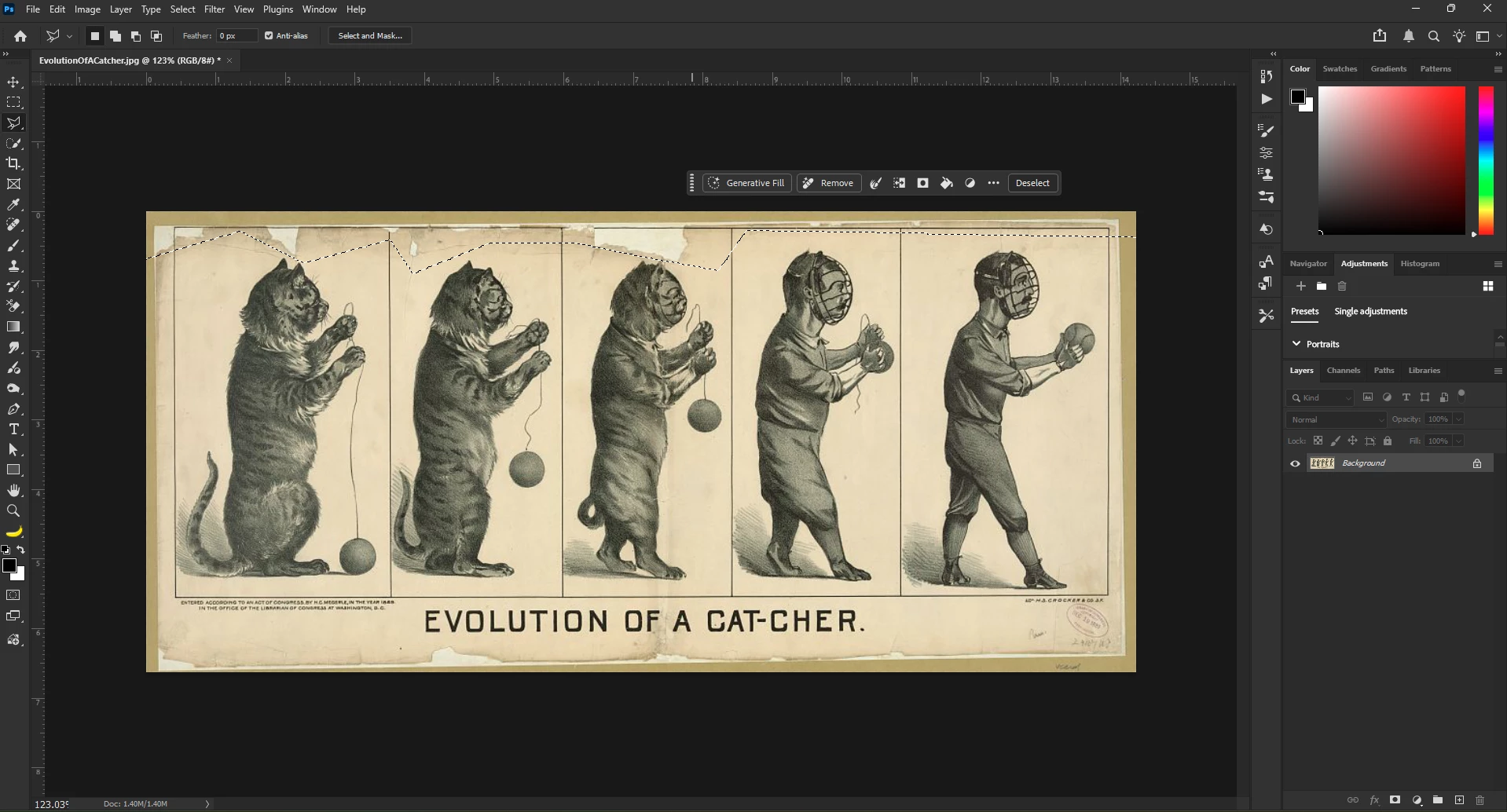Activate the Horizontal Type tool

pyautogui.click(x=13, y=429)
